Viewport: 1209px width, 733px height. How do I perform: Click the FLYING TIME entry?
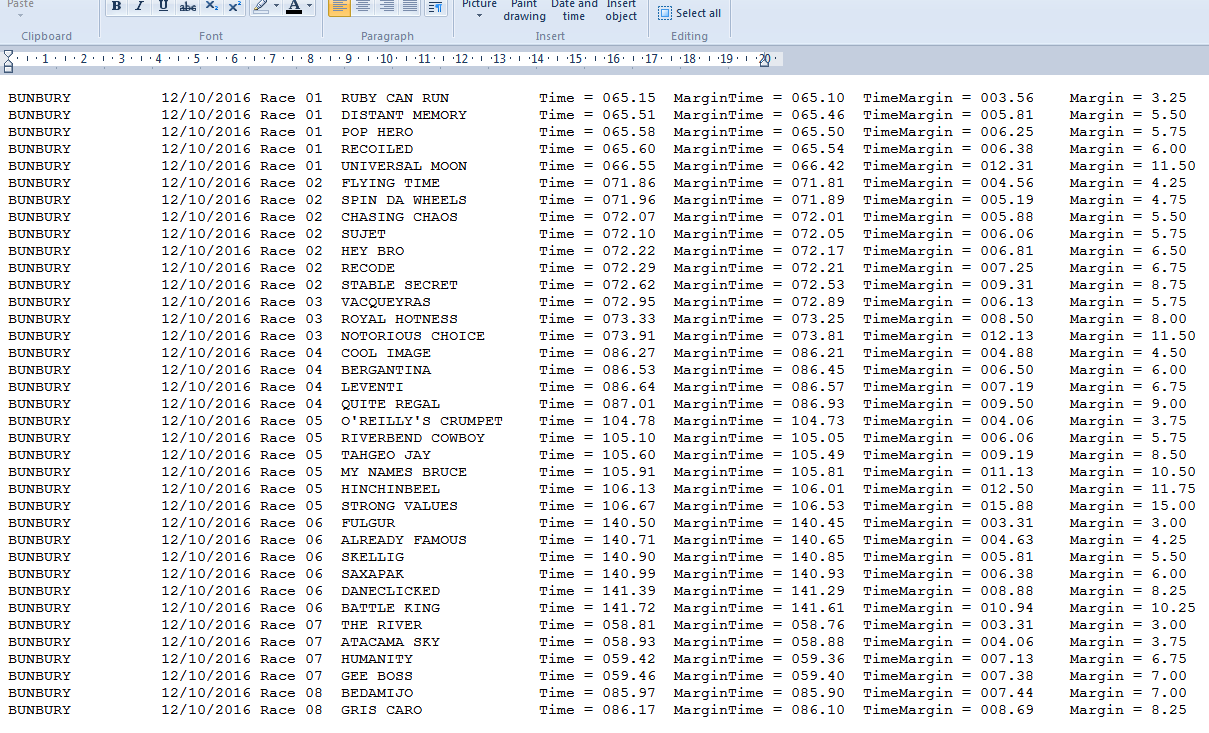[390, 183]
